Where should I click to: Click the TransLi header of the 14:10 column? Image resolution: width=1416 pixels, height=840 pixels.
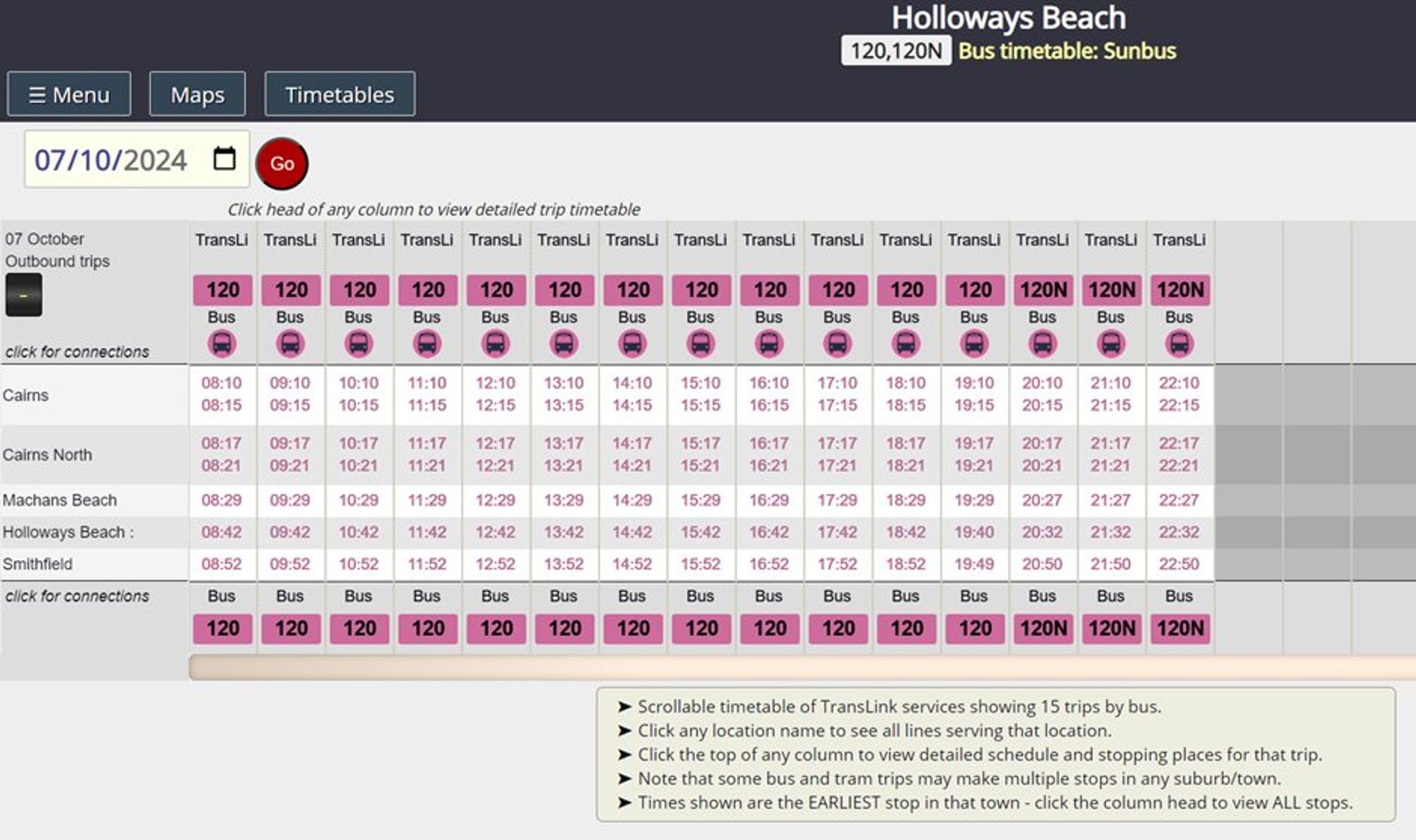coord(632,240)
